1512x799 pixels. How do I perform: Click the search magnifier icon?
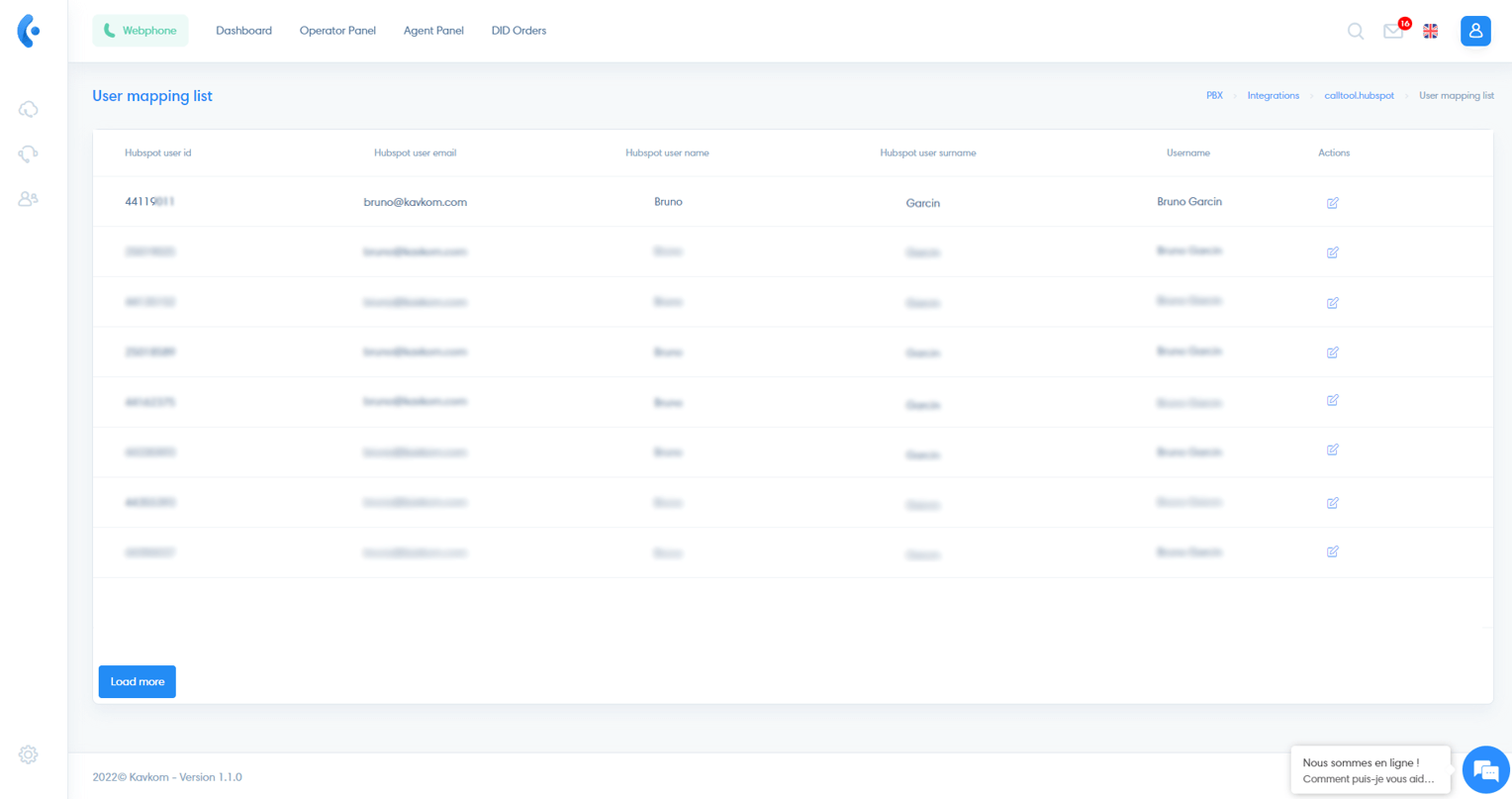[x=1356, y=32]
